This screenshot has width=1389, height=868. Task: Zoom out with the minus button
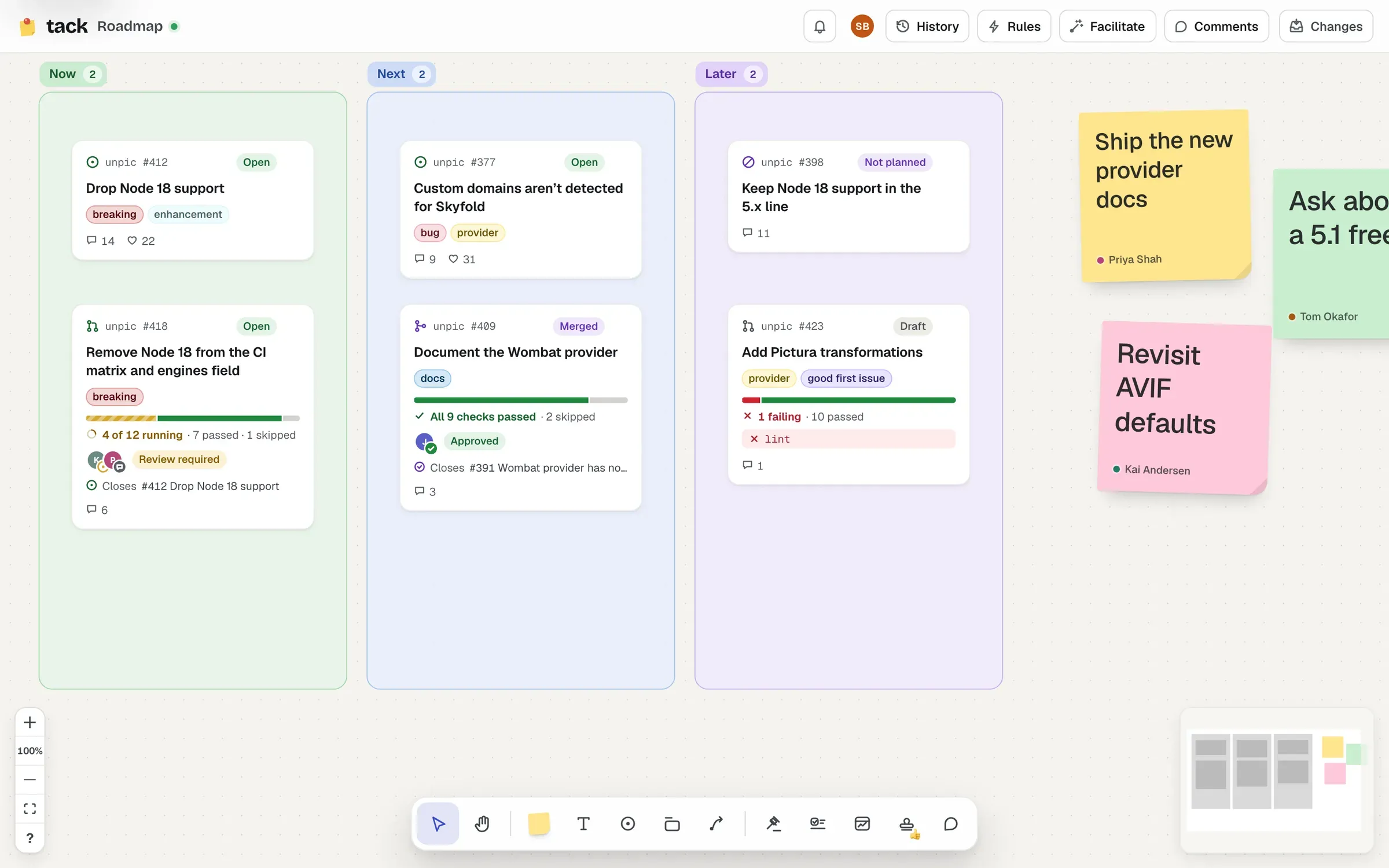click(x=30, y=779)
